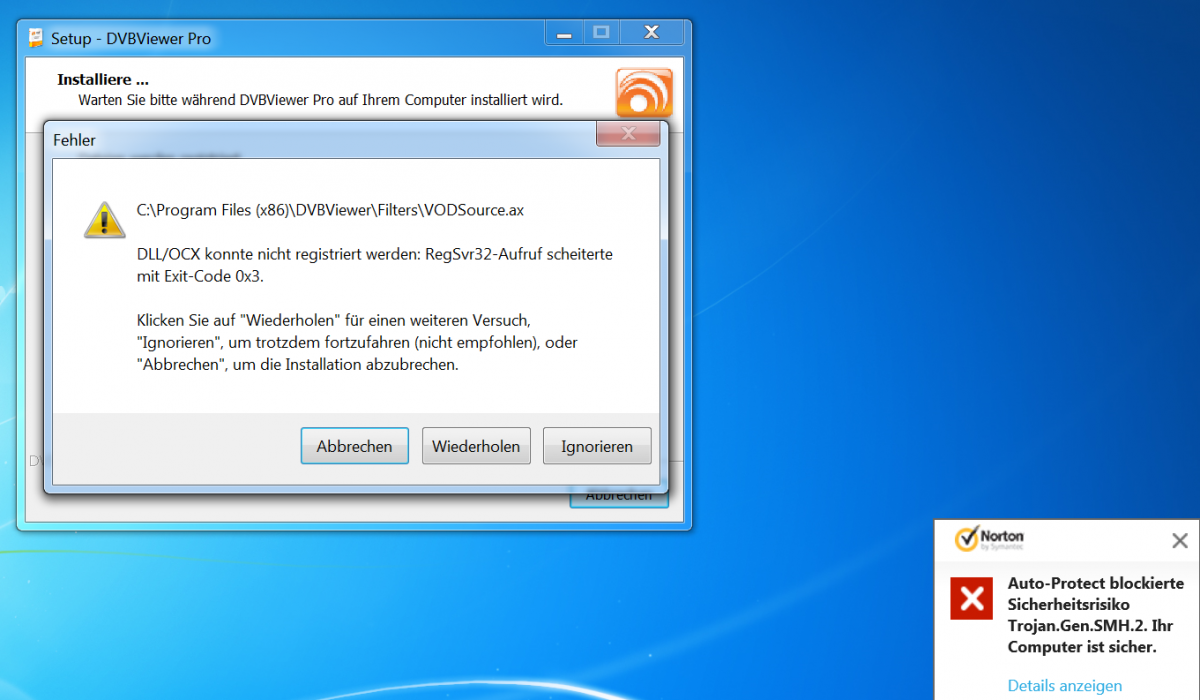Click the 'Installiere ...' heading text
The image size is (1200, 700).
[103, 79]
